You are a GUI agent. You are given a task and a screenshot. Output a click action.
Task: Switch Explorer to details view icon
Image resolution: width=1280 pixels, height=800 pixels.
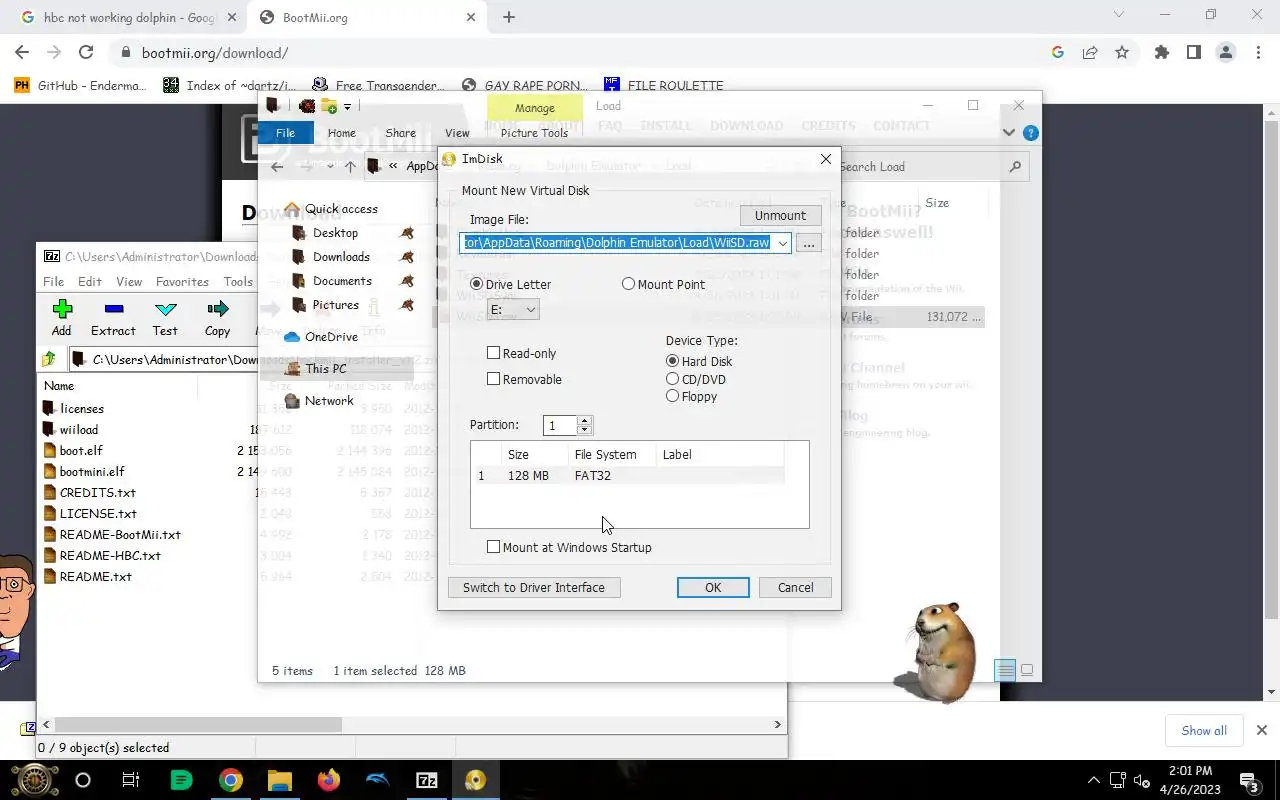pyautogui.click(x=1006, y=670)
